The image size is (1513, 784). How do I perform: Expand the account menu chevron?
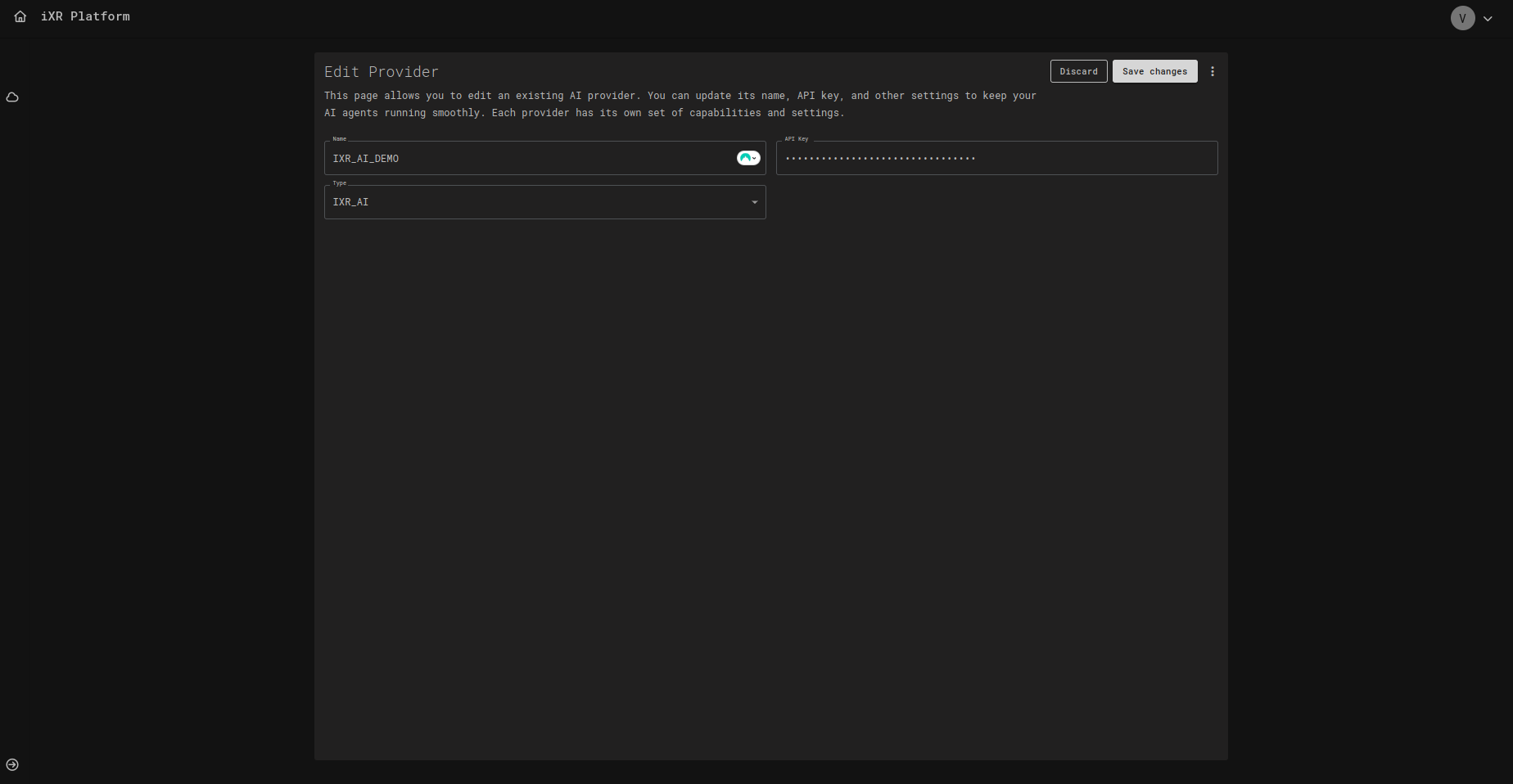1488,19
